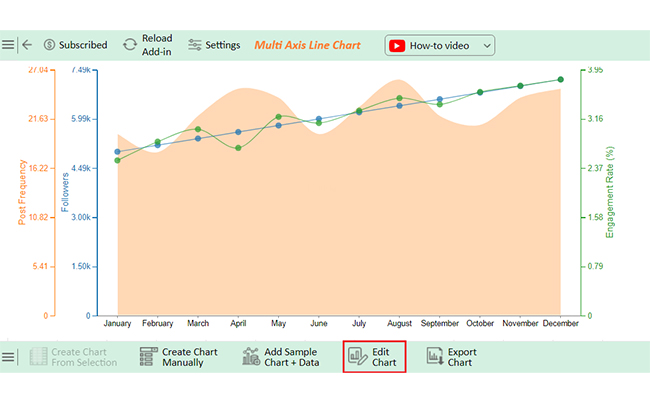
Task: Click the Engagement Rate (%) axis label
Action: pyautogui.click(x=609, y=192)
